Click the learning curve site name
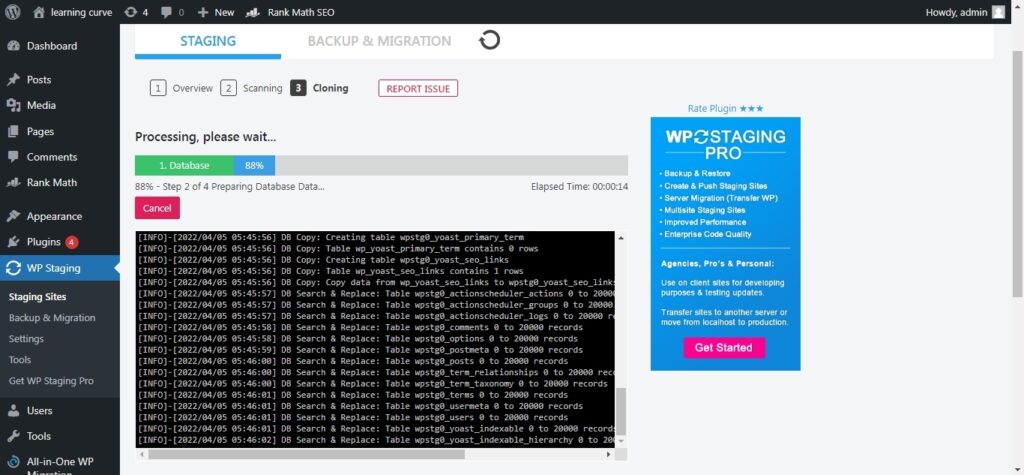Screen dimensions: 1024x475 pyautogui.click(x=81, y=12)
